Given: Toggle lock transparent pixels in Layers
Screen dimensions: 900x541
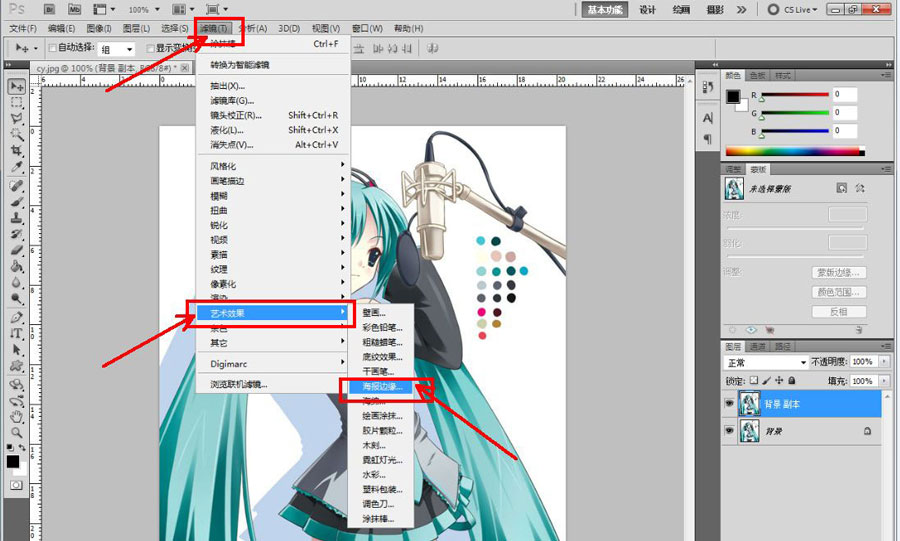Looking at the screenshot, I should [x=754, y=380].
